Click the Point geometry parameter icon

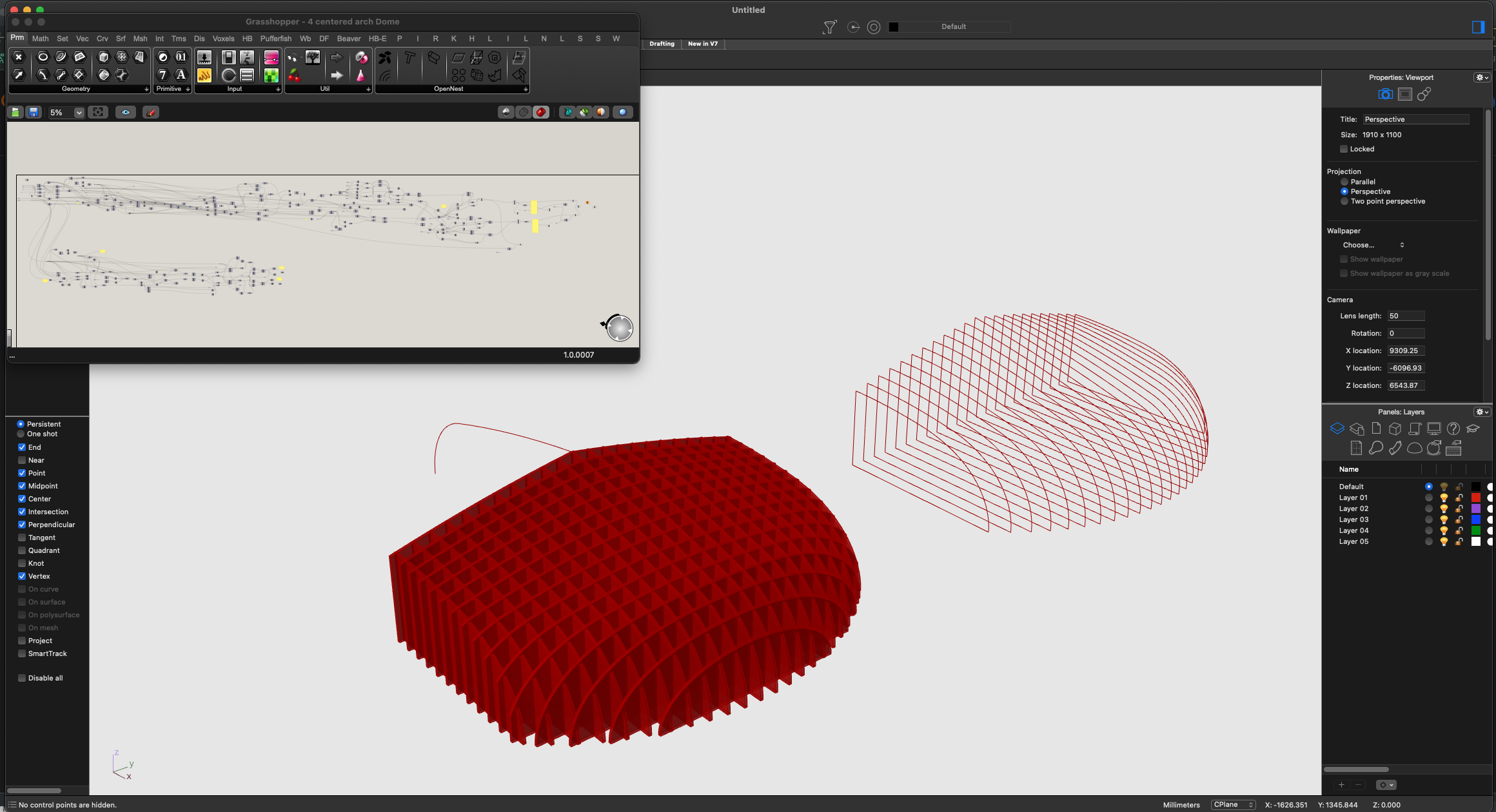tap(19, 57)
